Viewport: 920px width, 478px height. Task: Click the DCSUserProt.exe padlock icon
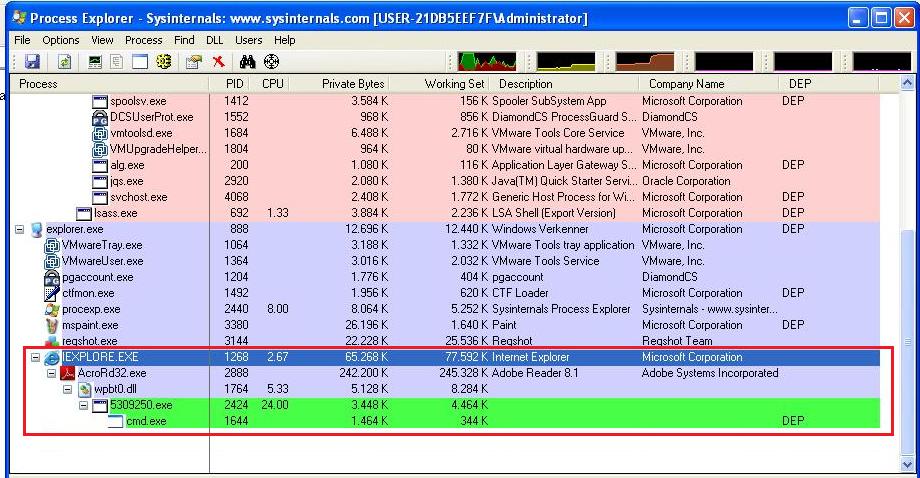[x=100, y=117]
